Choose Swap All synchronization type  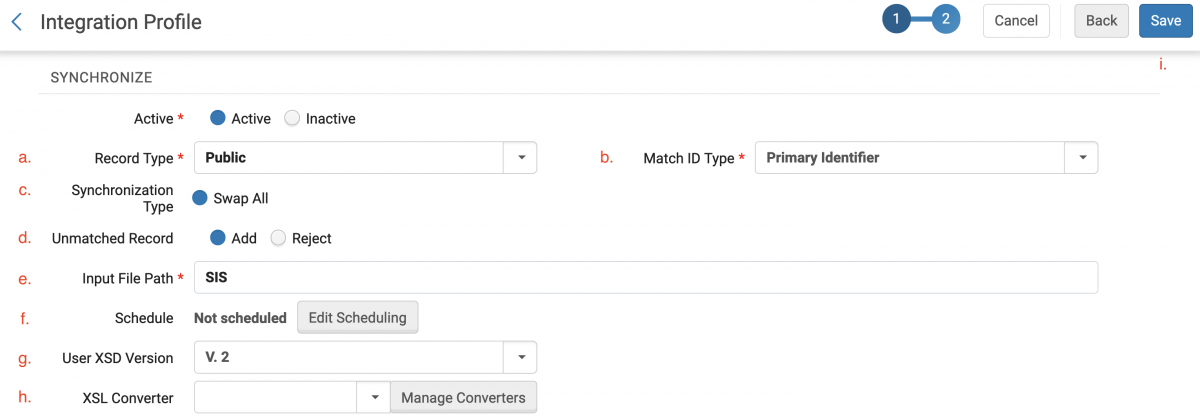[199, 198]
